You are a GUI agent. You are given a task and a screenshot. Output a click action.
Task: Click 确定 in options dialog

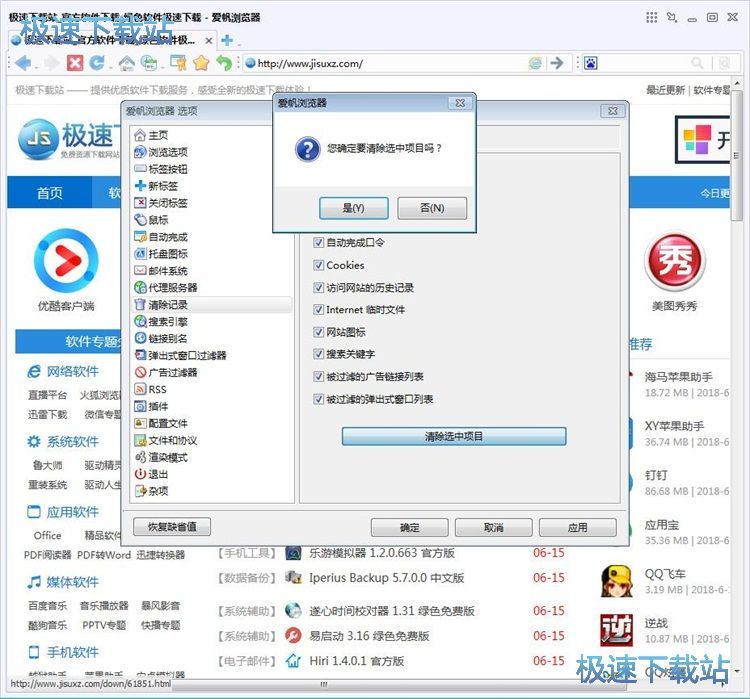point(409,527)
